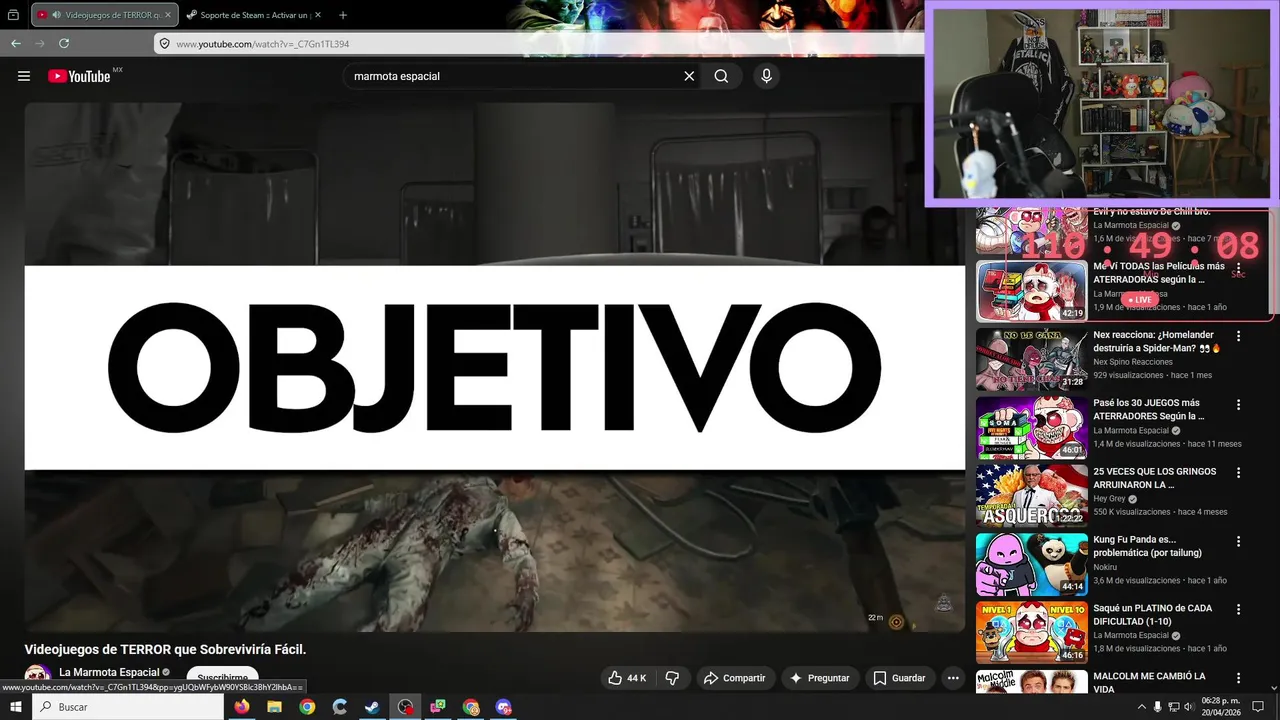Open the browser tab list button
The height and width of the screenshot is (720, 1280).
tap(13, 15)
